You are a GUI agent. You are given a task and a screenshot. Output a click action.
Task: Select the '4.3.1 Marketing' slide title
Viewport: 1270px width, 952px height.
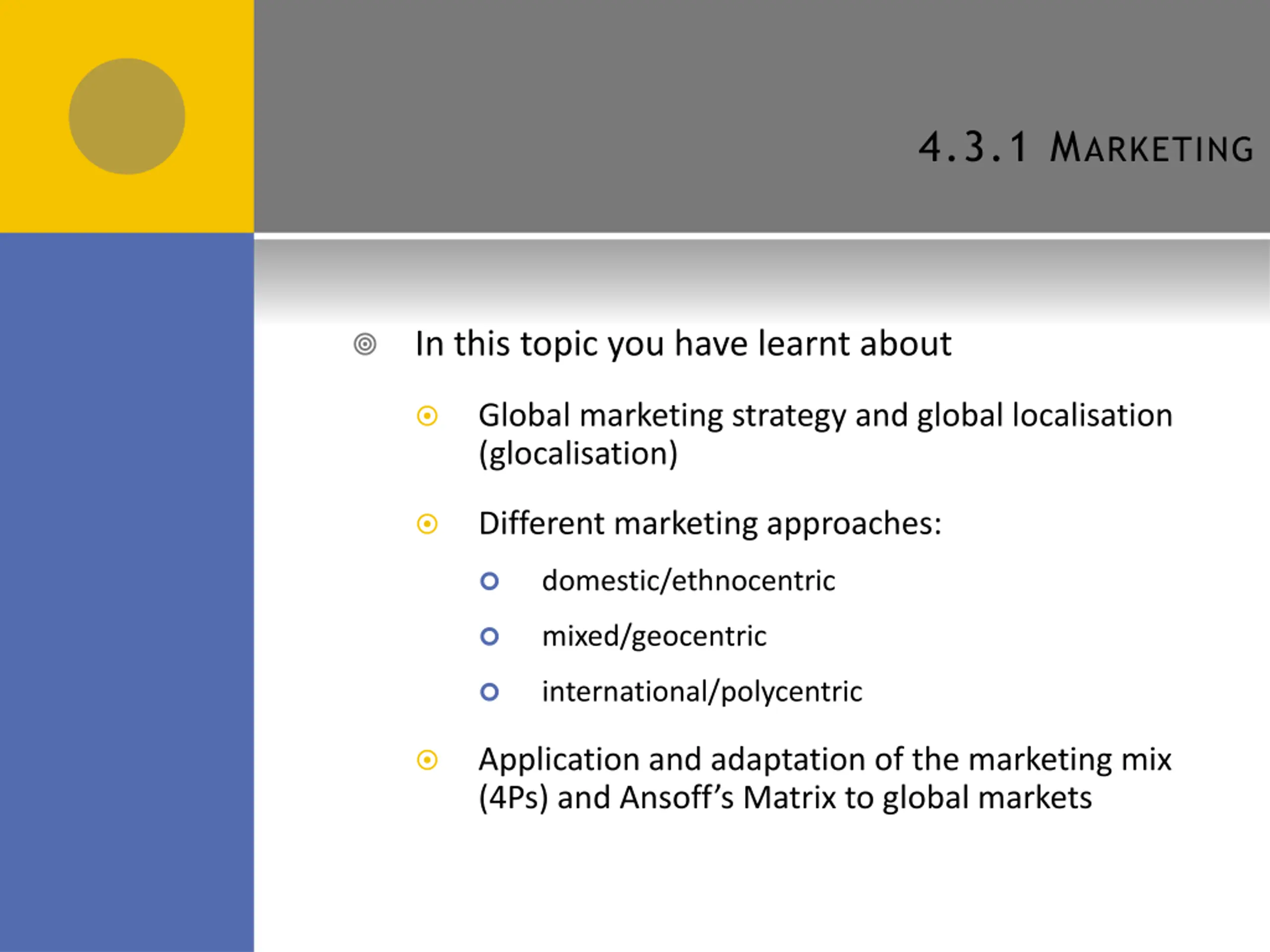coord(1085,147)
